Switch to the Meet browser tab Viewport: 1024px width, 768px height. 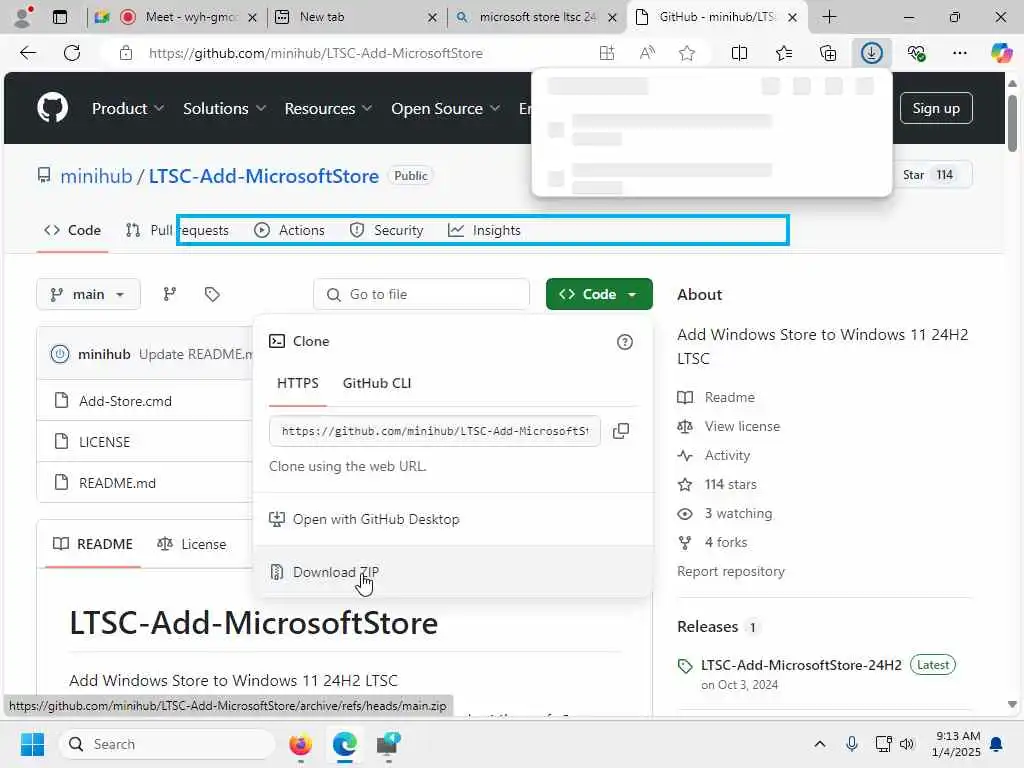coord(175,17)
